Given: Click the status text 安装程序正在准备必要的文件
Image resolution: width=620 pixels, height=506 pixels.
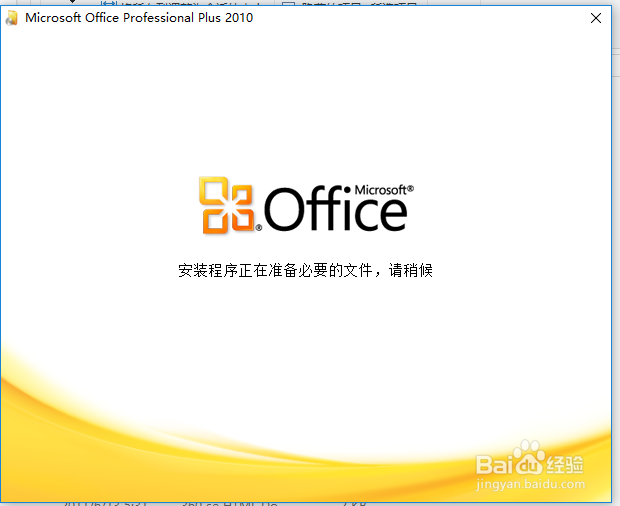Looking at the screenshot, I should 276,270.
